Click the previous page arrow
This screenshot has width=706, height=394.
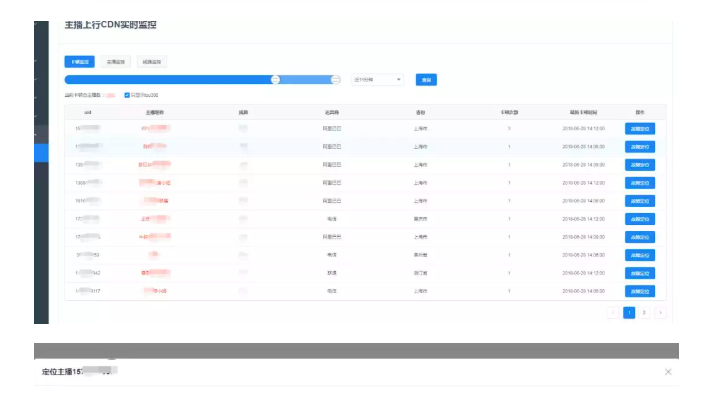(x=613, y=312)
